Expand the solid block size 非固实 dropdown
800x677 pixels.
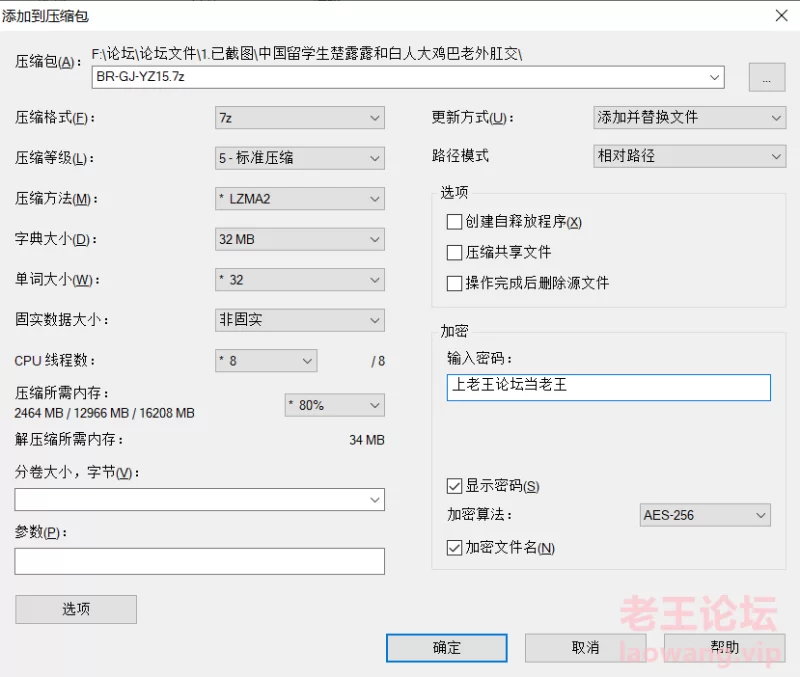point(299,320)
